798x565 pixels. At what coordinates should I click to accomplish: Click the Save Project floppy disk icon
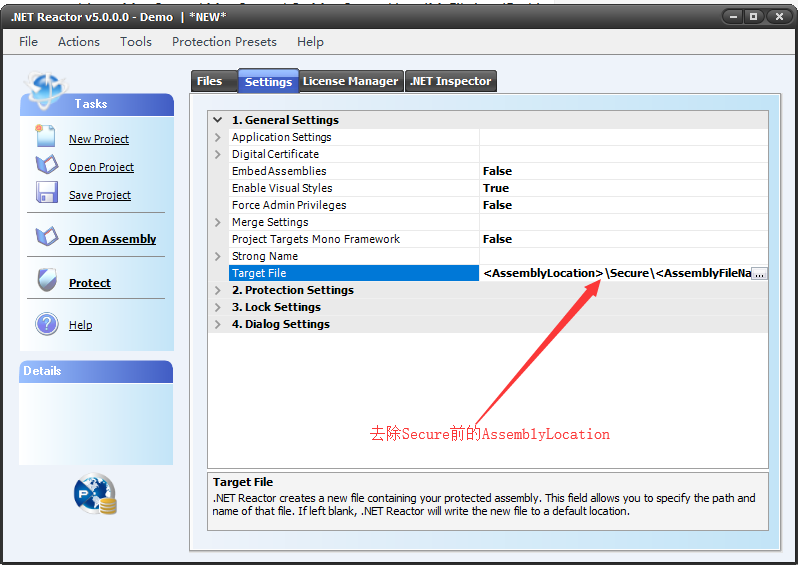click(47, 192)
